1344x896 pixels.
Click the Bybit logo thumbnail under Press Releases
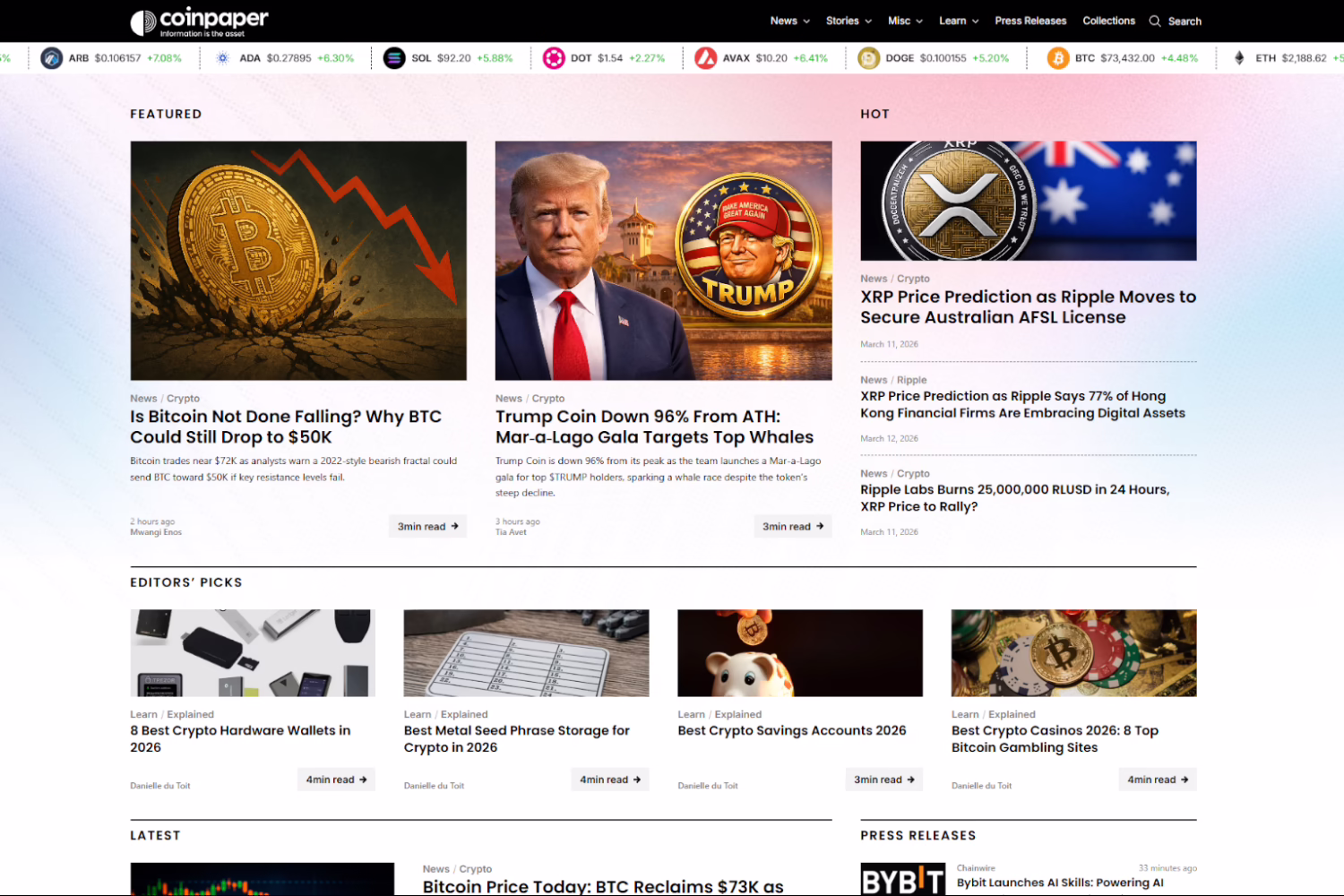902,876
